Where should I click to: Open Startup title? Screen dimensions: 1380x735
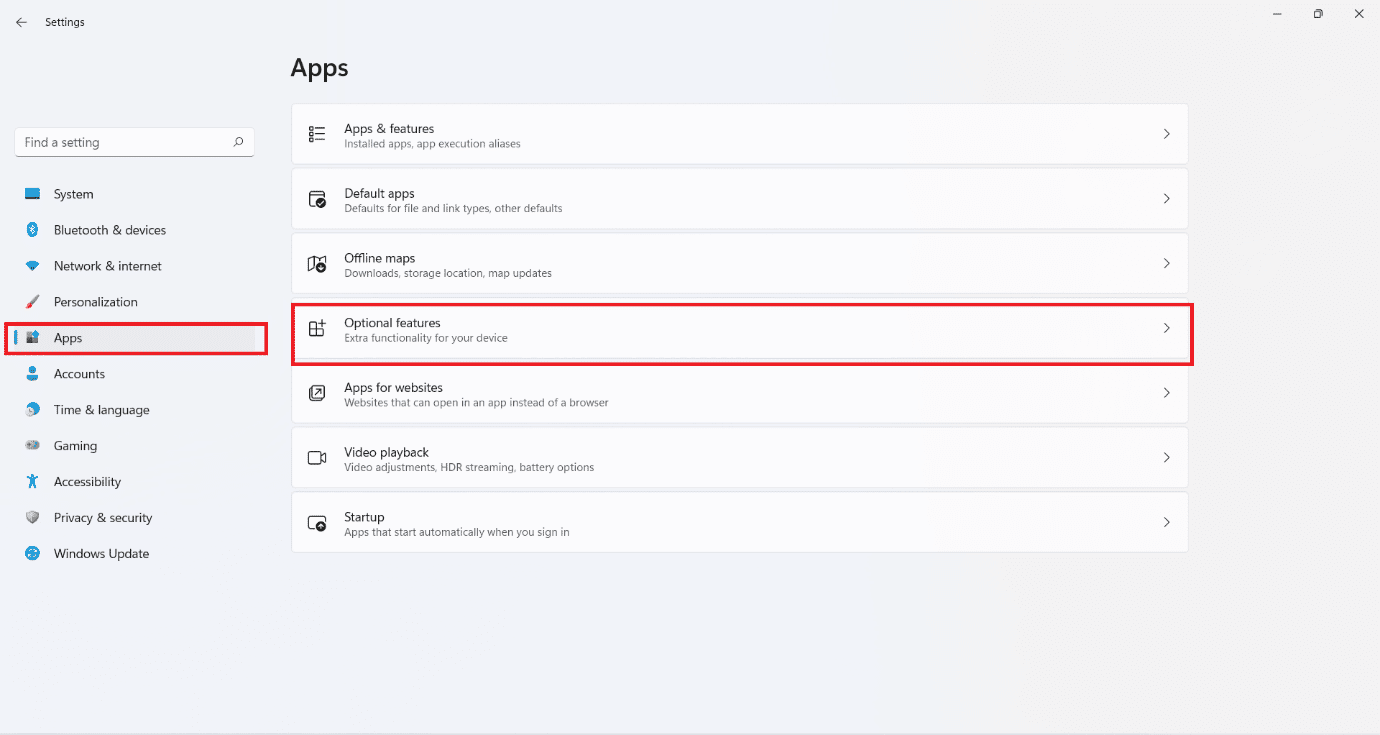coord(364,517)
